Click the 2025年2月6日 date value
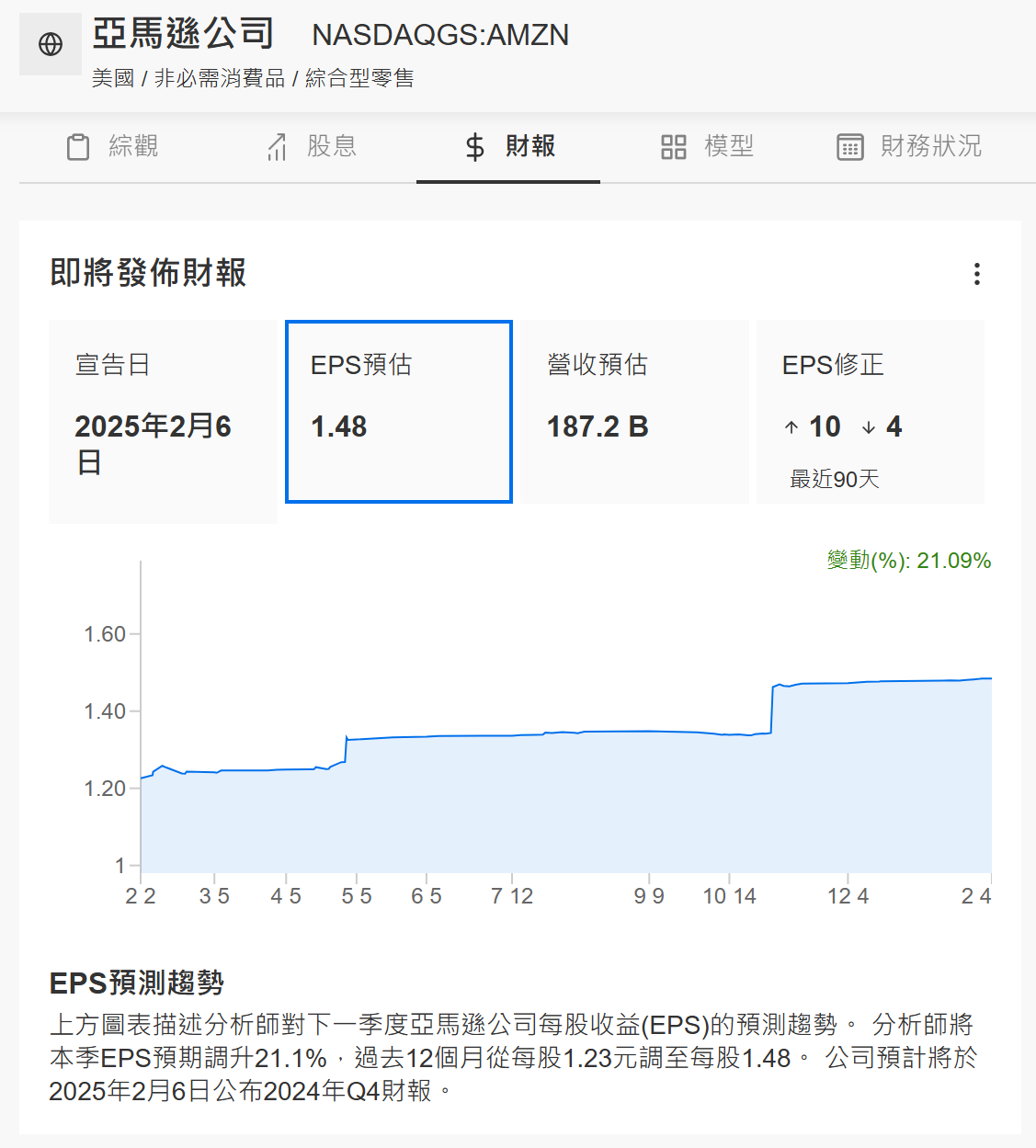 click(153, 444)
